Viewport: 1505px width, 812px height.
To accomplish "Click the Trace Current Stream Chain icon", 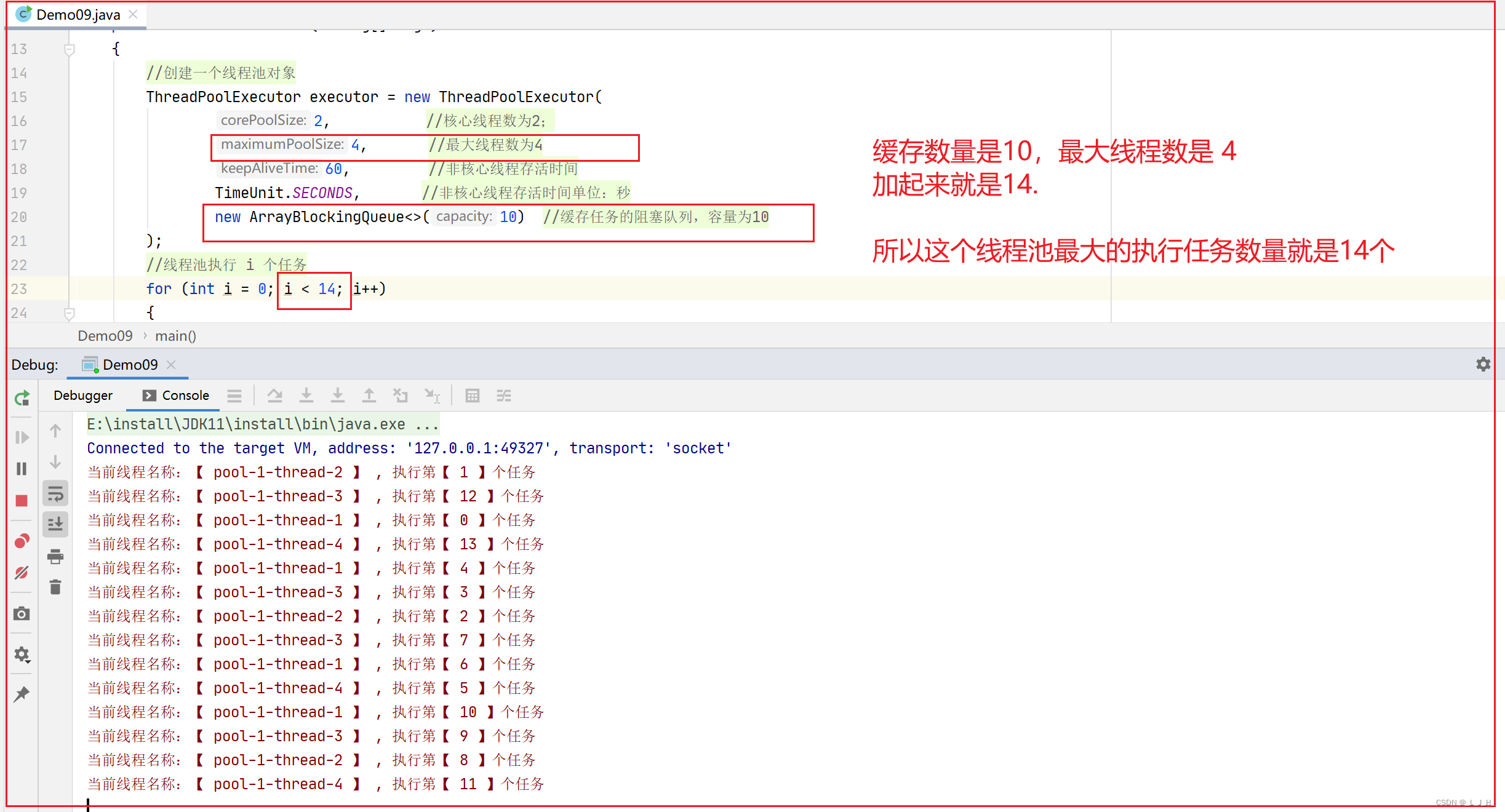I will [x=504, y=396].
